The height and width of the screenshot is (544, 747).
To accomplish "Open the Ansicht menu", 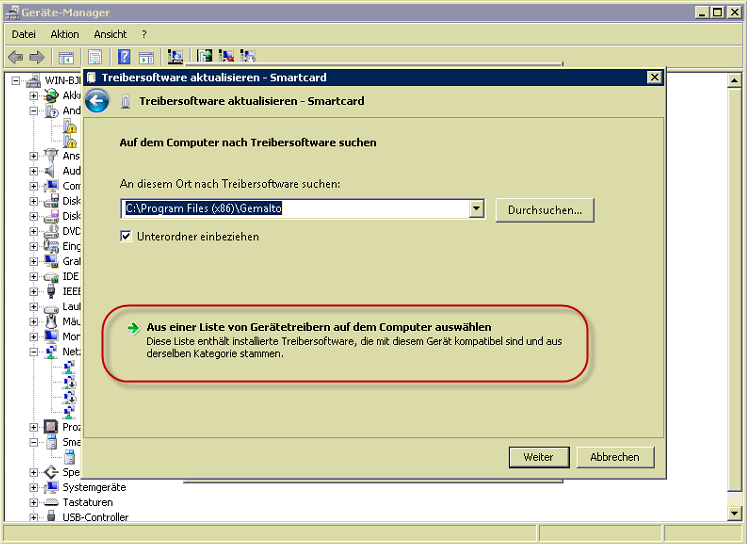I will pos(110,34).
